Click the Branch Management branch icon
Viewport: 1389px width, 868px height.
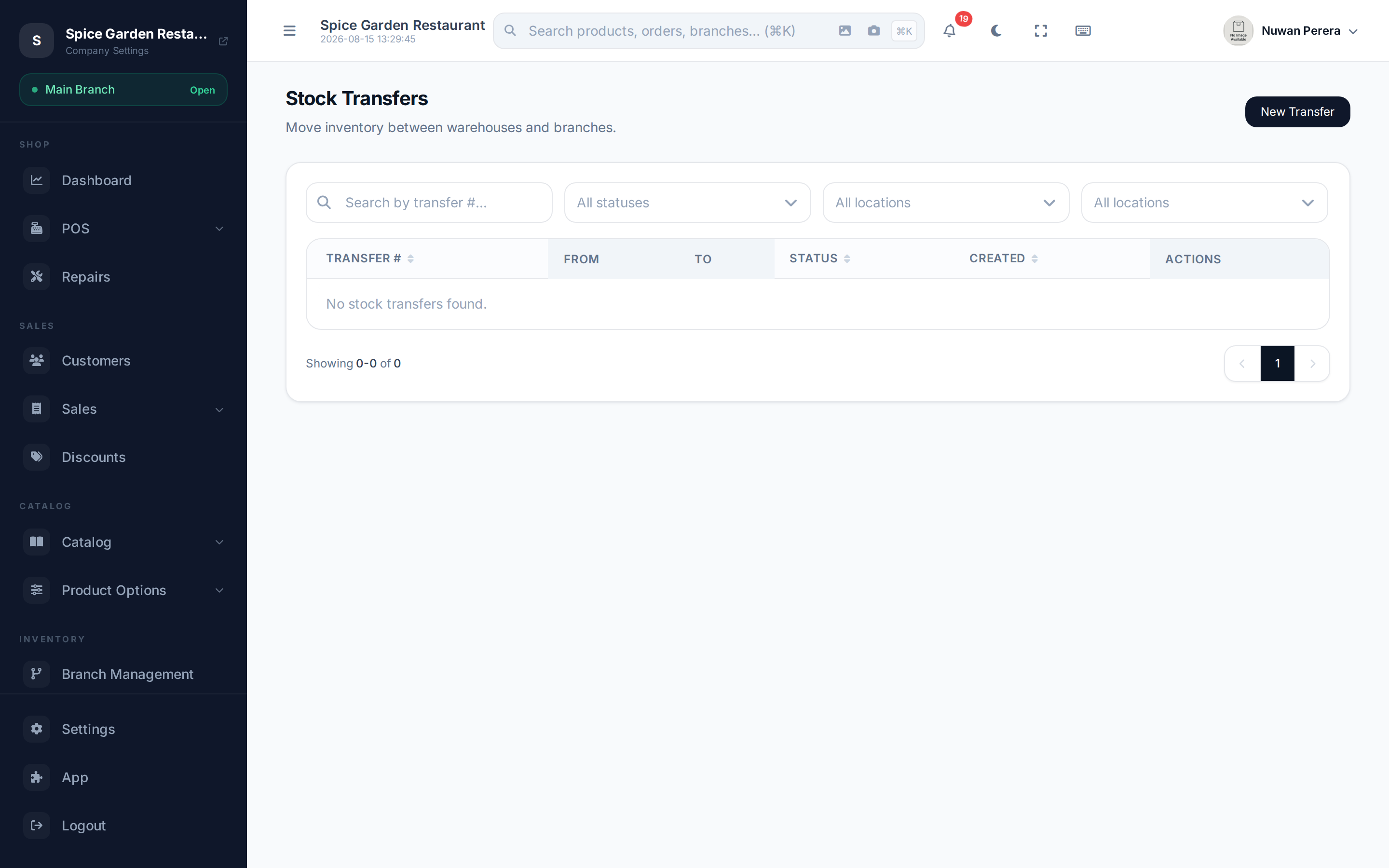(x=37, y=674)
